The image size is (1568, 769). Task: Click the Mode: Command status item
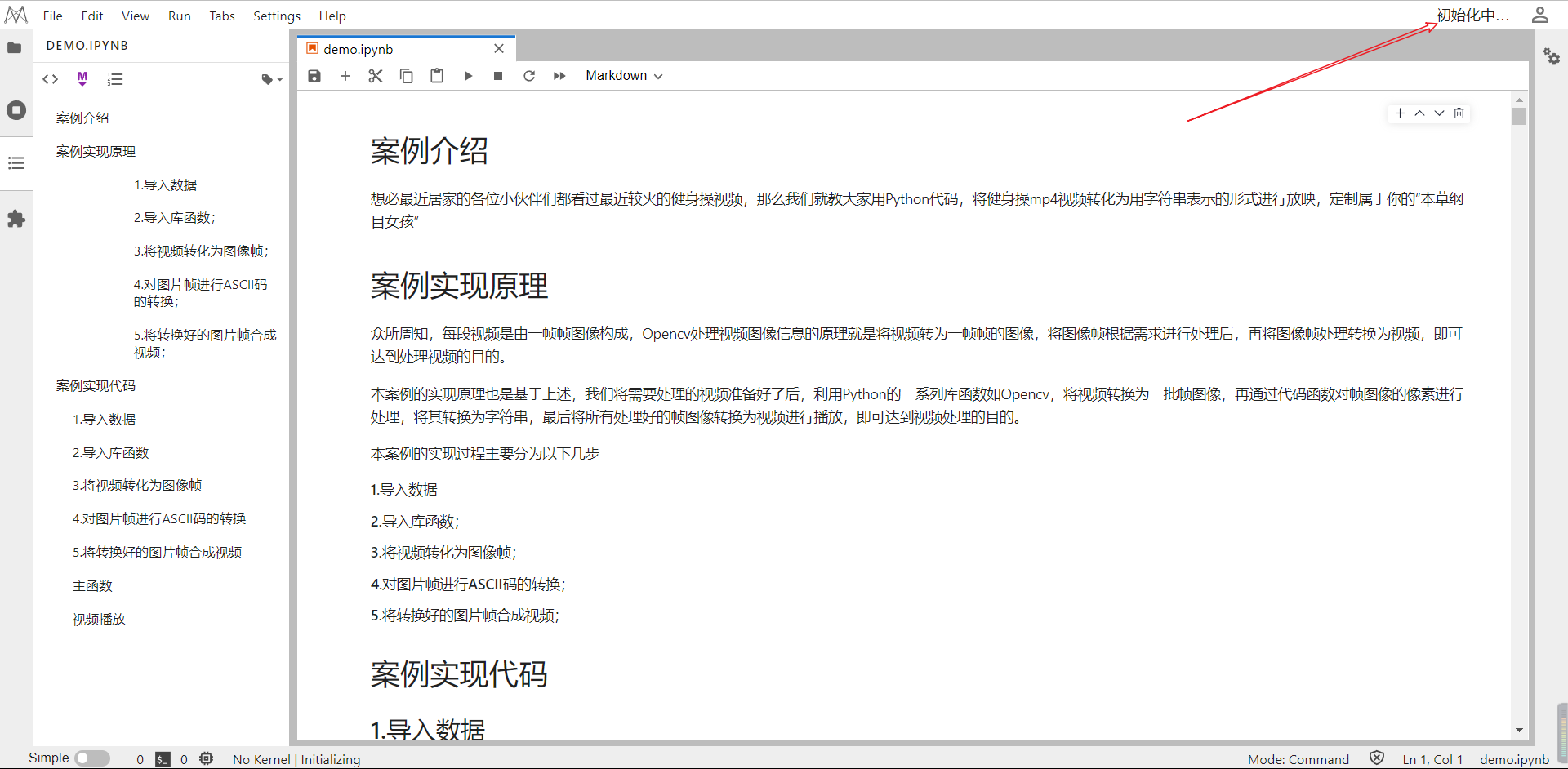point(1298,759)
